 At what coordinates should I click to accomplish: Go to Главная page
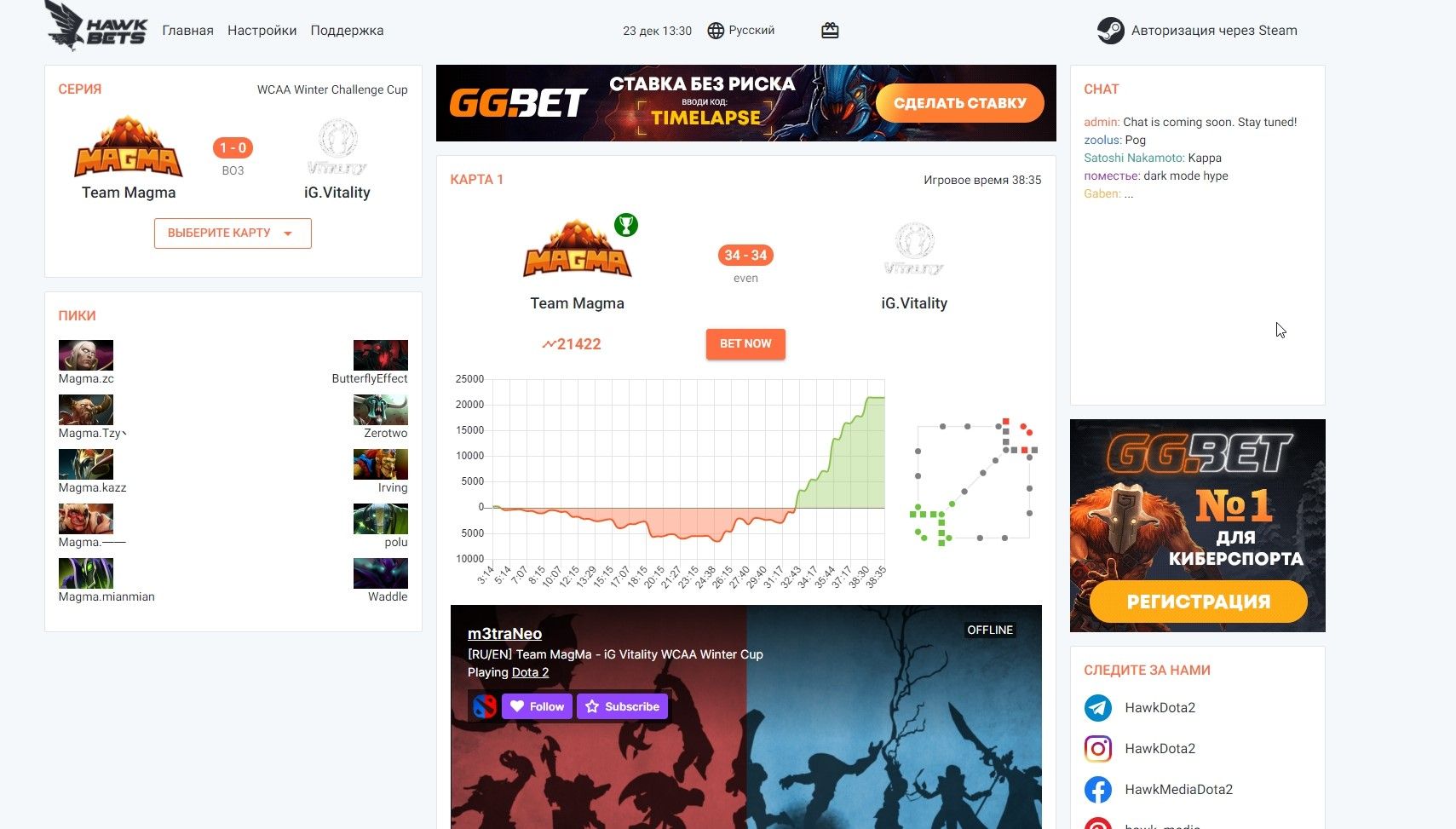click(x=187, y=31)
